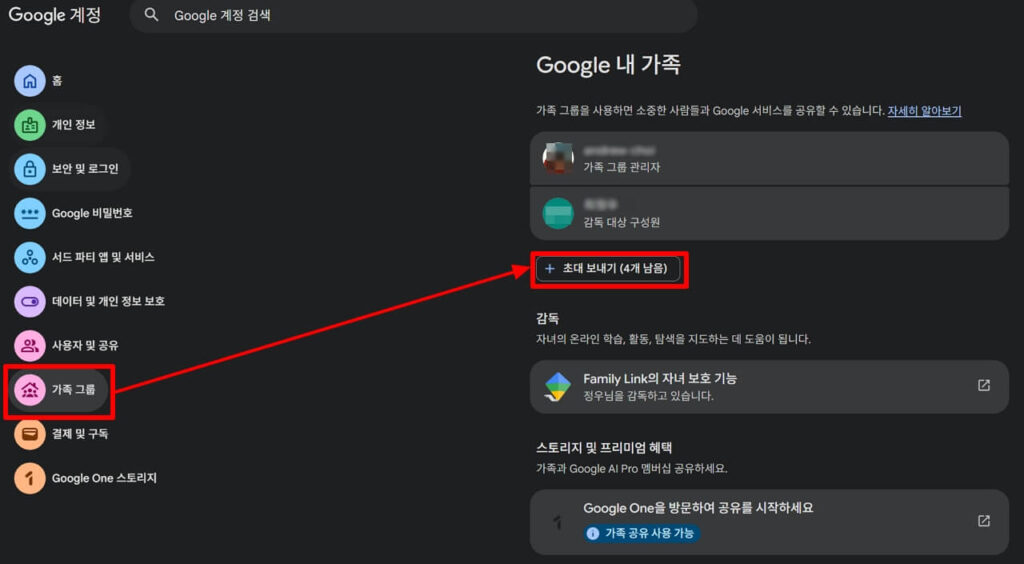Click the 감독 section heading
This screenshot has width=1024, height=564.
click(x=547, y=319)
